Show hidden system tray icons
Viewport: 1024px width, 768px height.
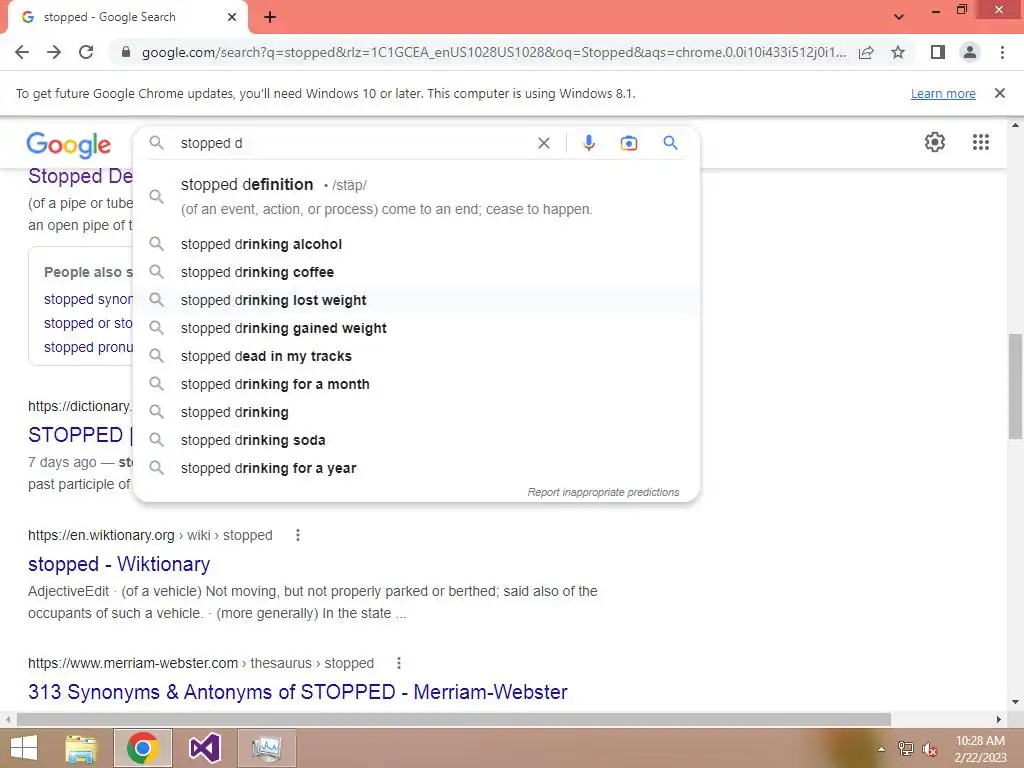(x=881, y=749)
